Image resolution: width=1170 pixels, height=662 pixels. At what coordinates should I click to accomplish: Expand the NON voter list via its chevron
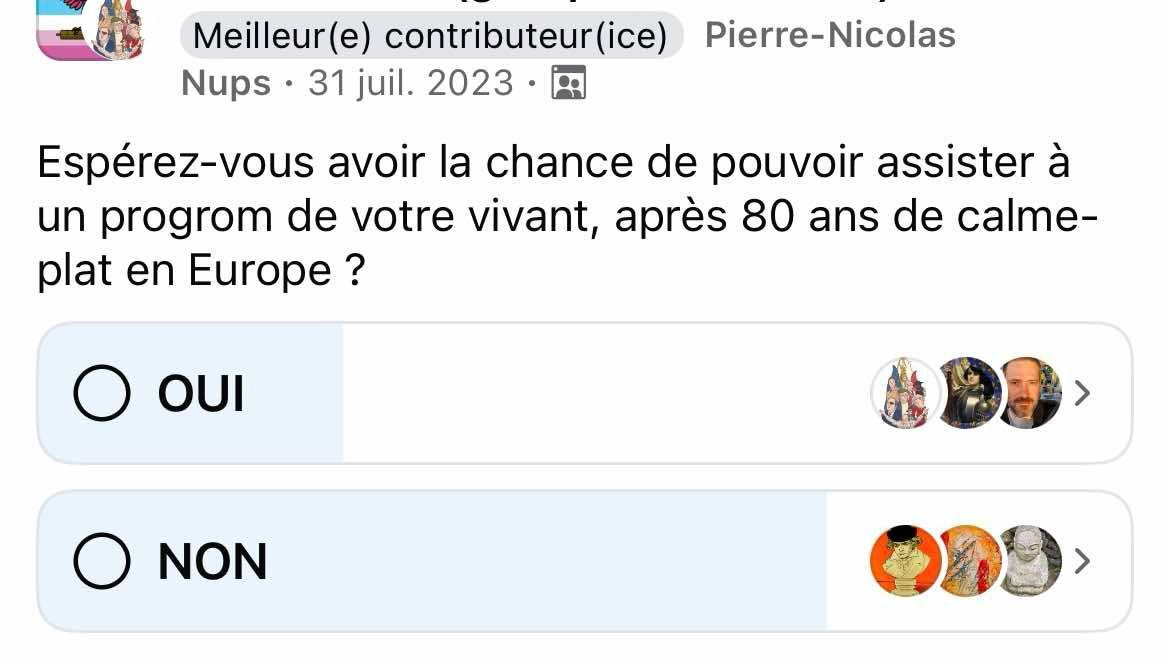(x=1083, y=561)
